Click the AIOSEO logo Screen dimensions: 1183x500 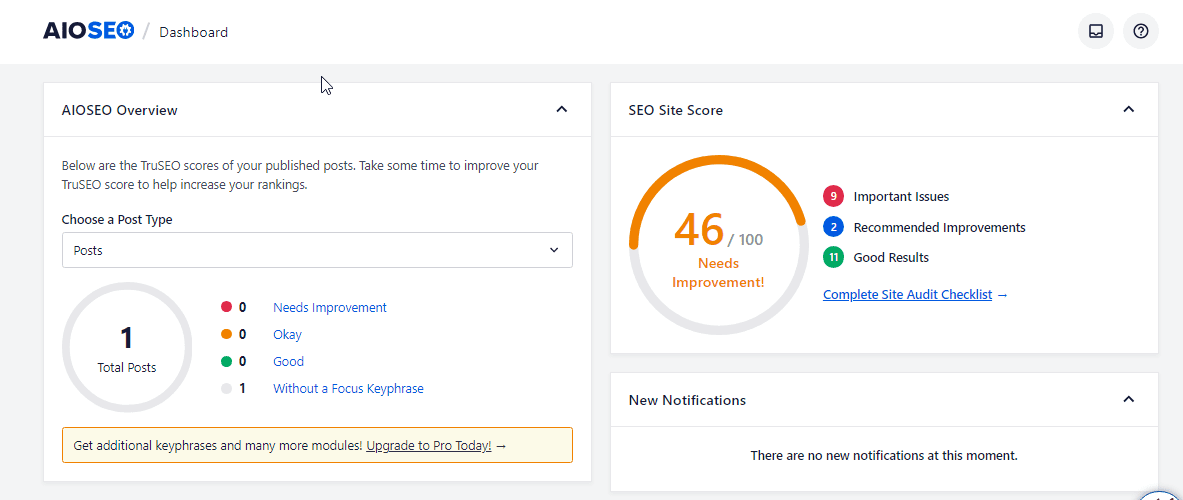coord(88,31)
